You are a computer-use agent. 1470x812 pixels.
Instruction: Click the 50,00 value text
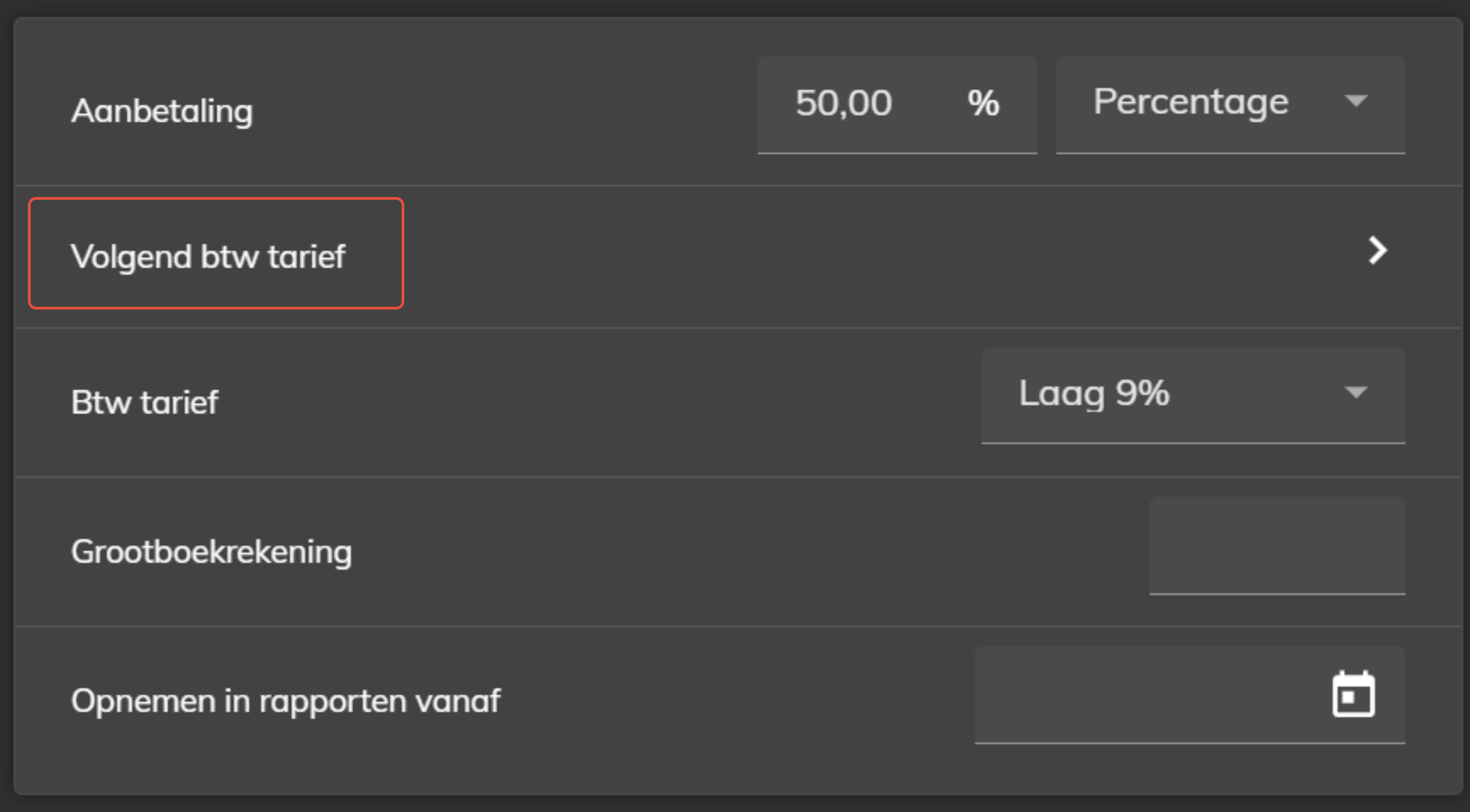843,103
